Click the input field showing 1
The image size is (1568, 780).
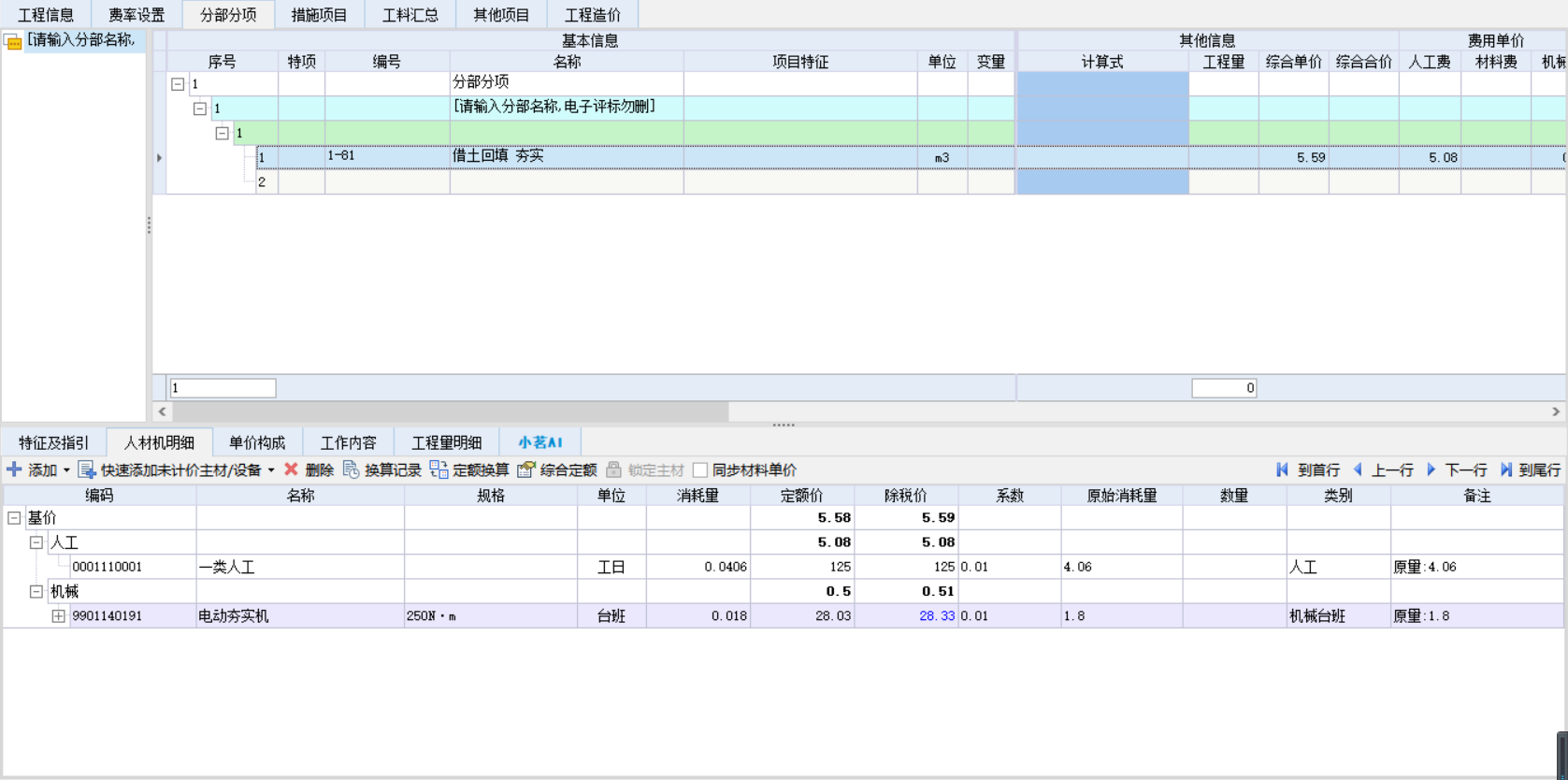tap(223, 388)
